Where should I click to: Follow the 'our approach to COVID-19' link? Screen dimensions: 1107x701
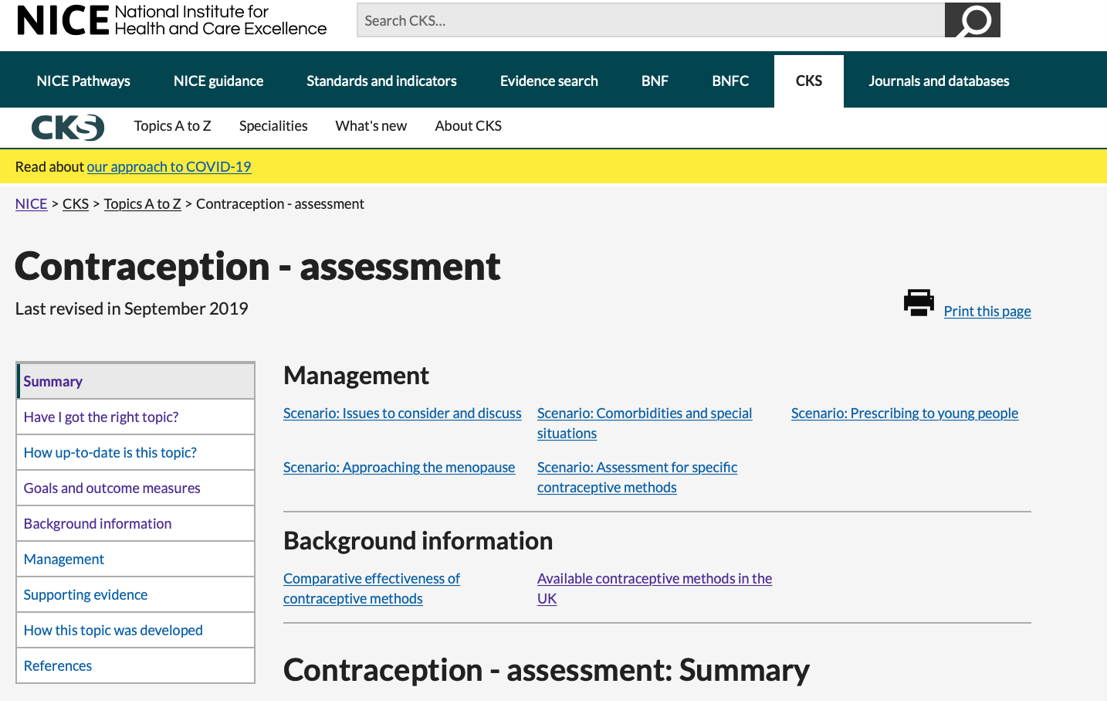tap(168, 167)
